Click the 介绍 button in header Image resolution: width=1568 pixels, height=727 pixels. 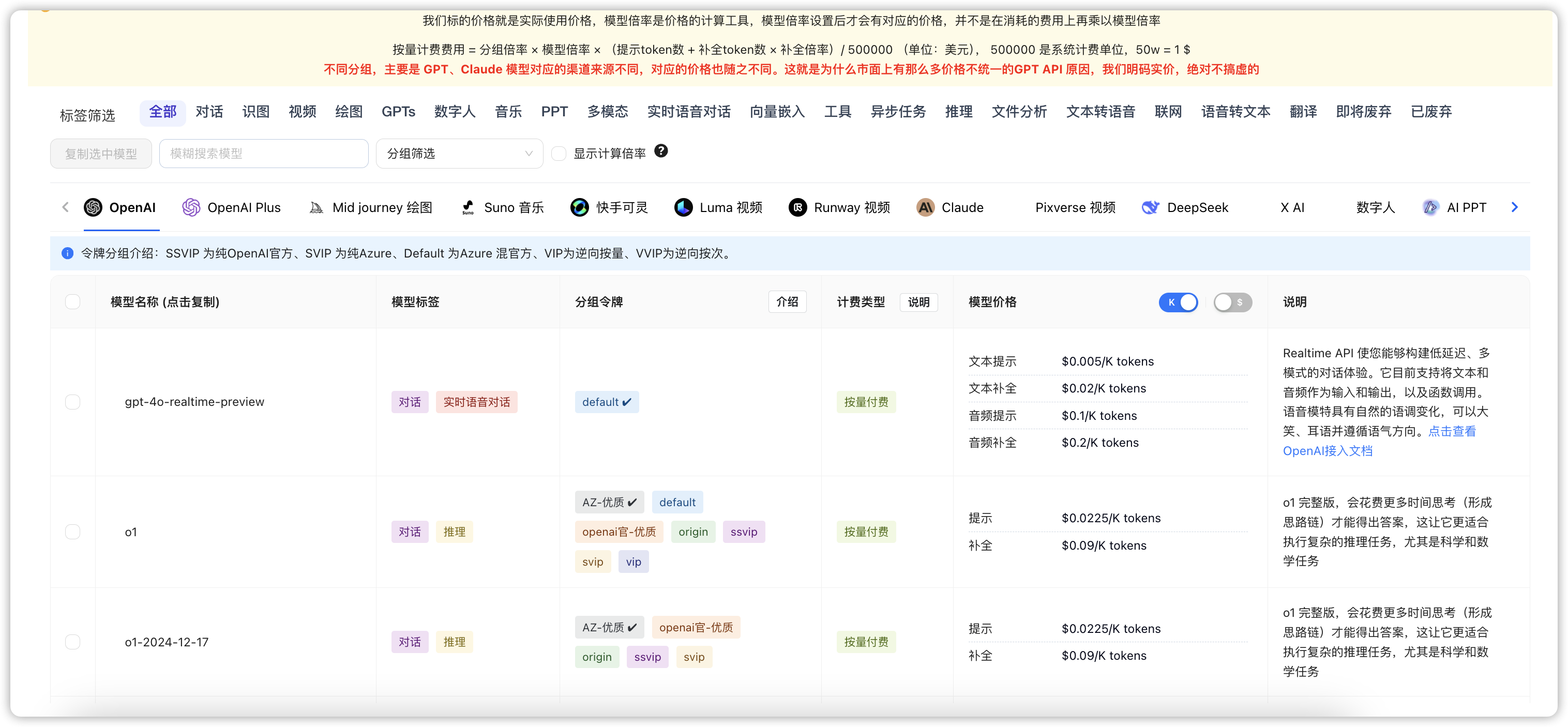pyautogui.click(x=787, y=302)
